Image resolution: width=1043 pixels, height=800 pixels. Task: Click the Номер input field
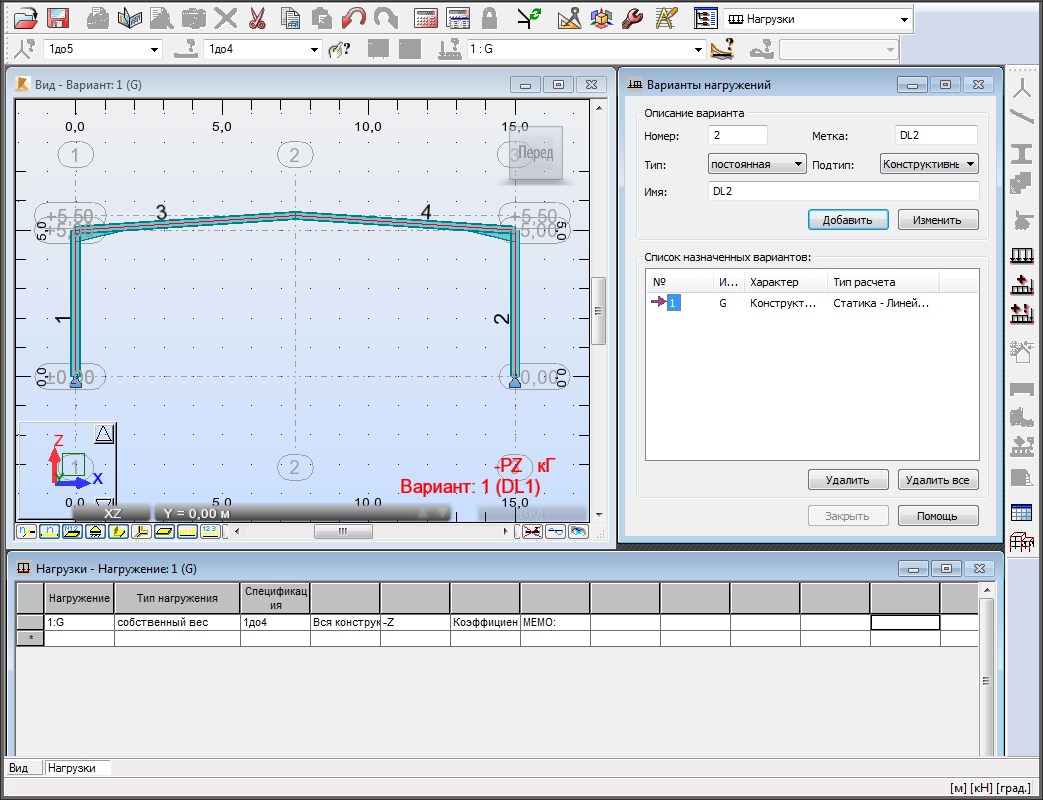coord(738,135)
